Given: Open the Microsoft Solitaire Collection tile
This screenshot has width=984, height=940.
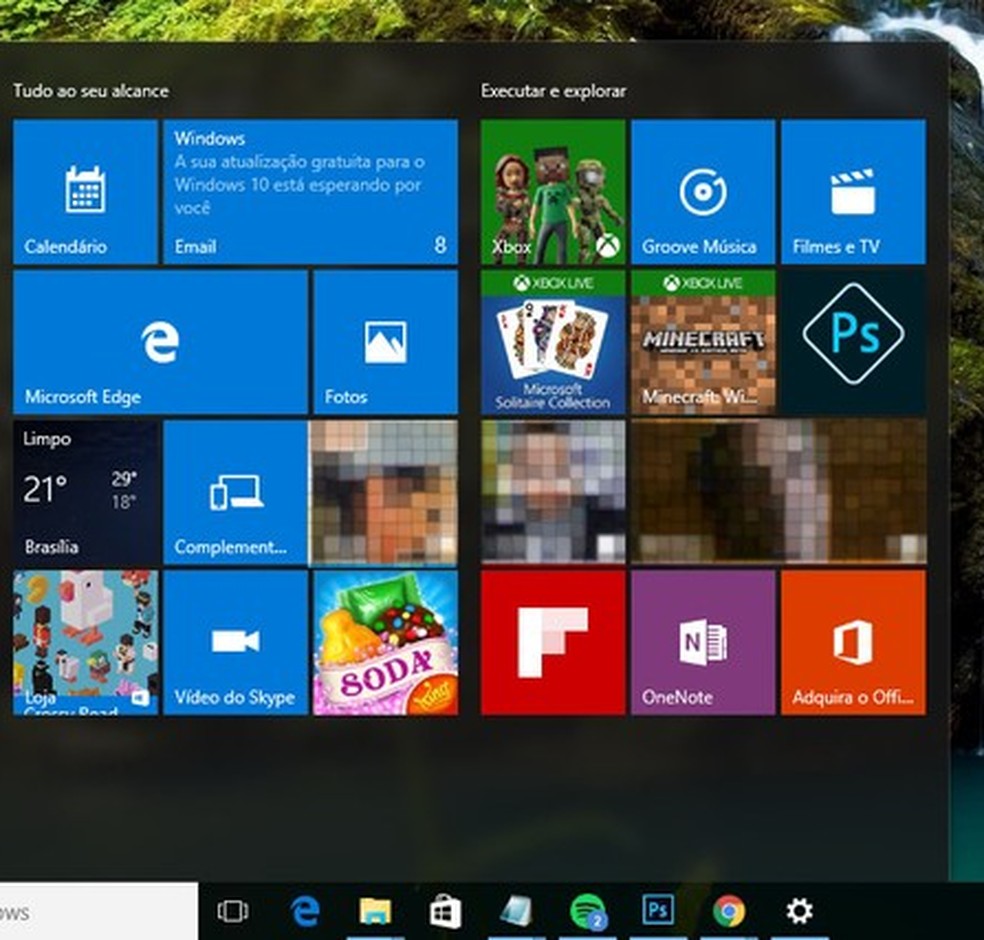Looking at the screenshot, I should click(x=553, y=342).
